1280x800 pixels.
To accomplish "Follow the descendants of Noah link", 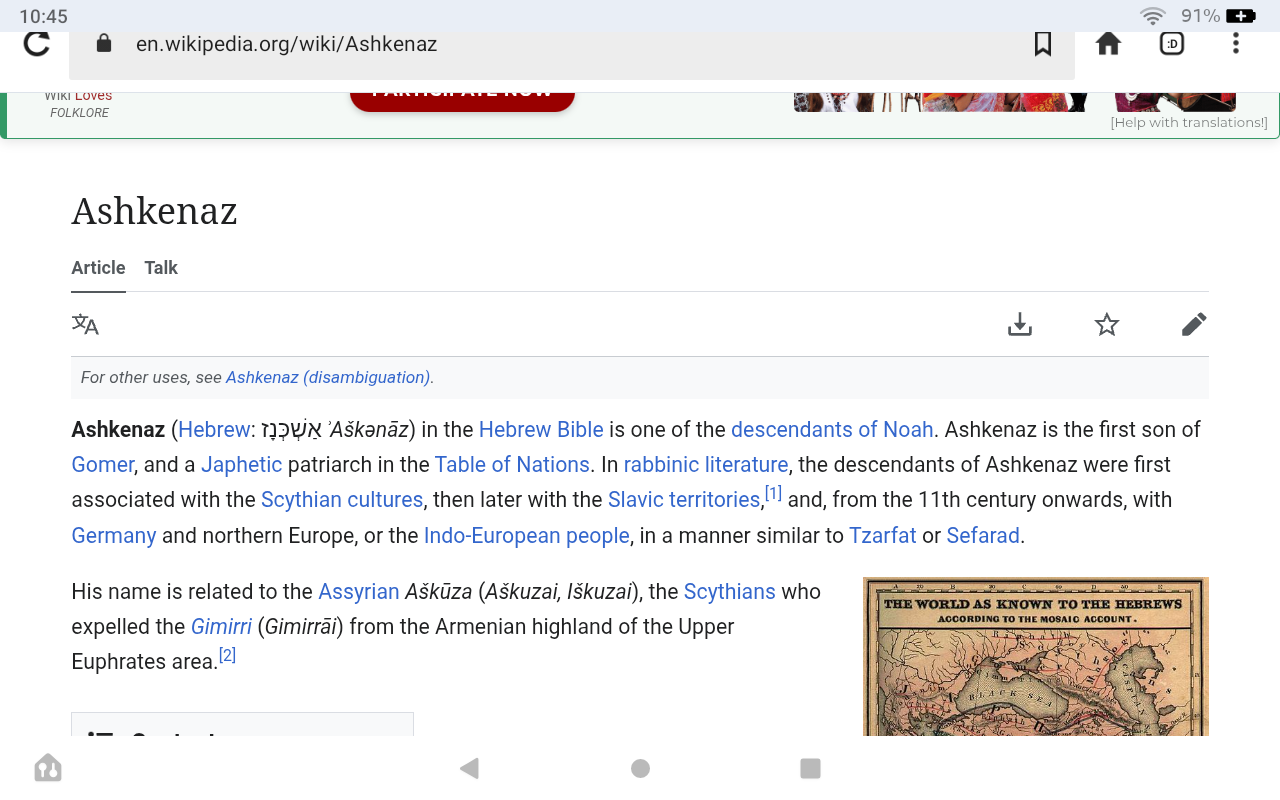I will [x=831, y=430].
